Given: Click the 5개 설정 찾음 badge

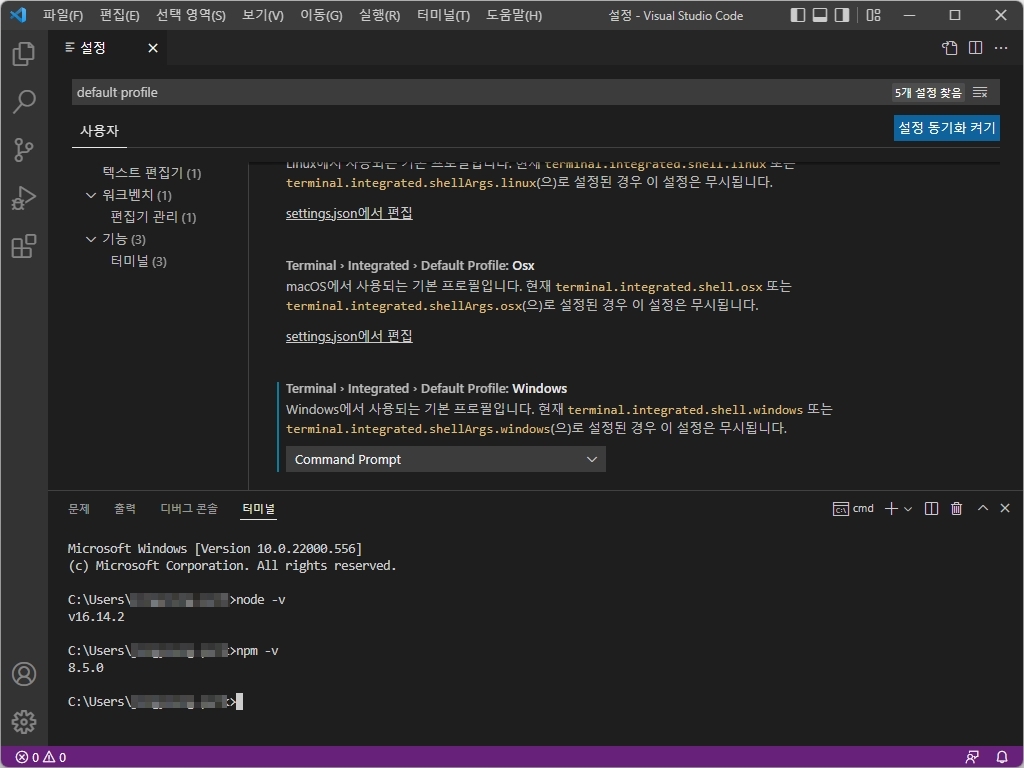Looking at the screenshot, I should (x=928, y=93).
